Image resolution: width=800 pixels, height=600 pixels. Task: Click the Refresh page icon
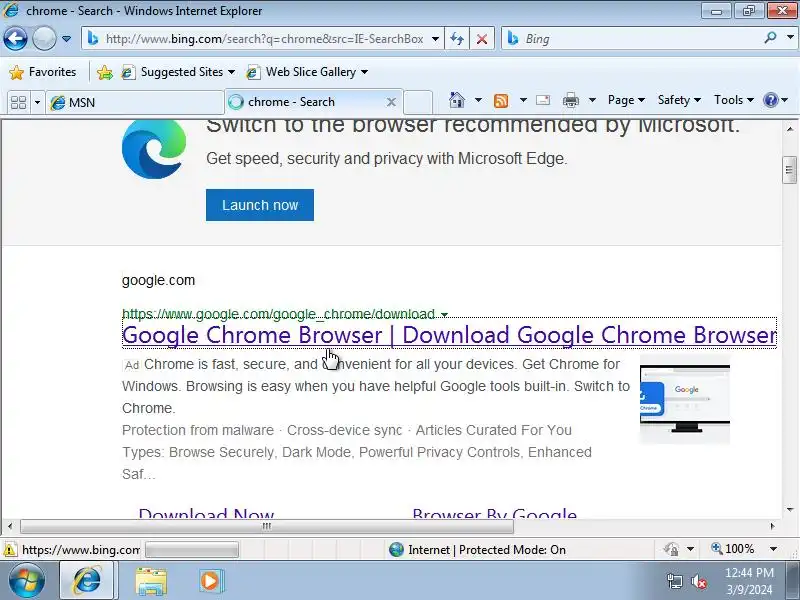coord(457,39)
